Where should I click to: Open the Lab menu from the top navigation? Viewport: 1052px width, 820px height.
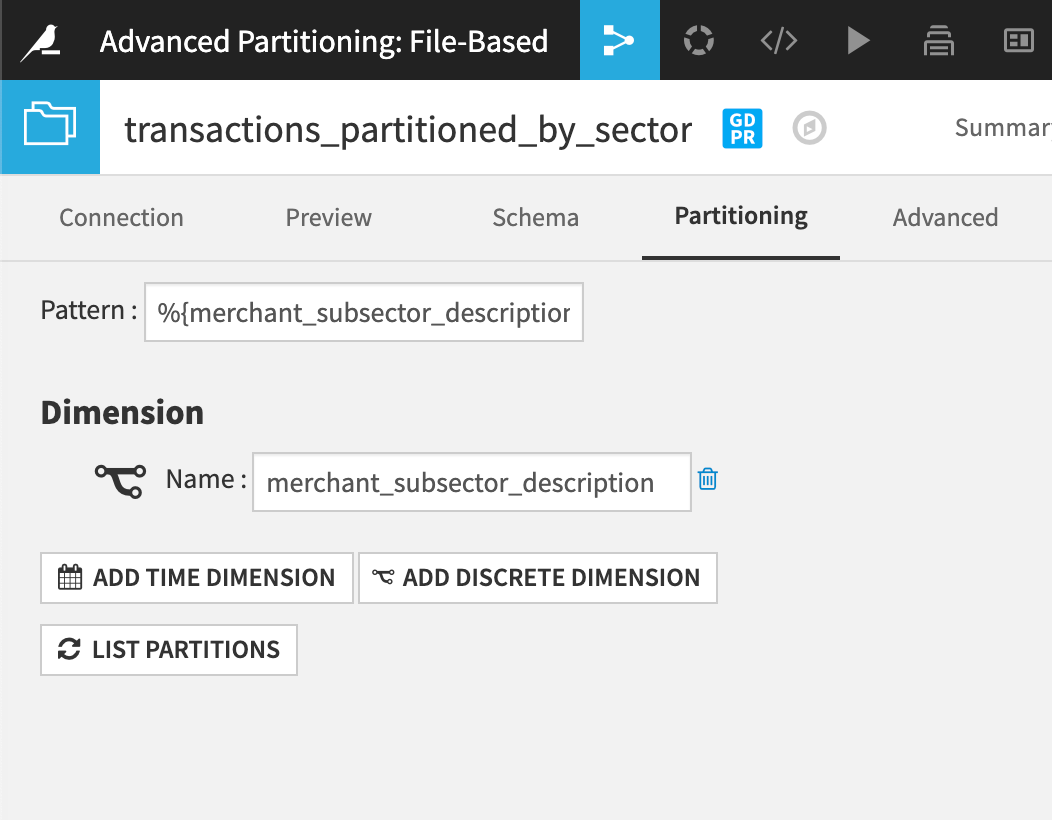[698, 40]
